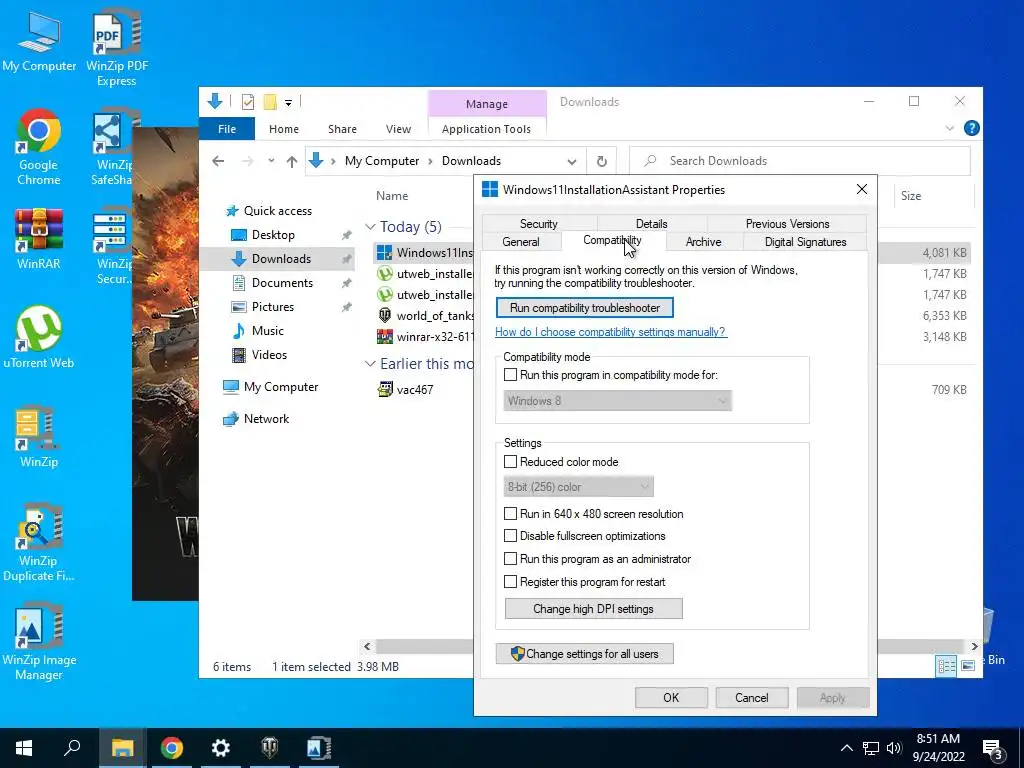Switch to Security tab
1024x768 pixels.
pos(539,223)
